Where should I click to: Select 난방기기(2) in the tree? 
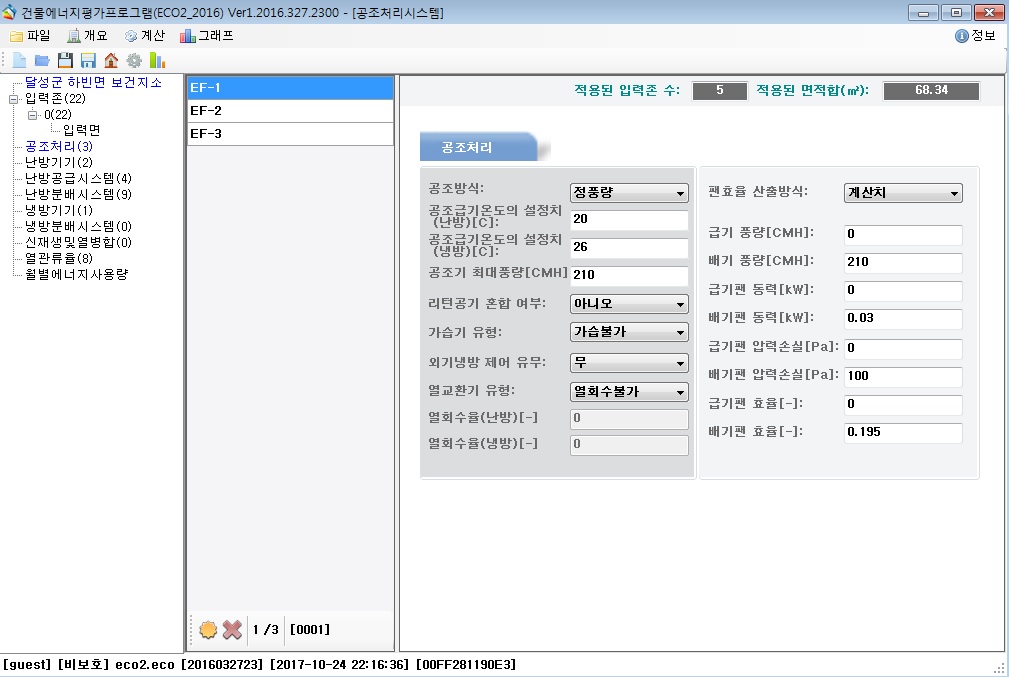coord(59,162)
